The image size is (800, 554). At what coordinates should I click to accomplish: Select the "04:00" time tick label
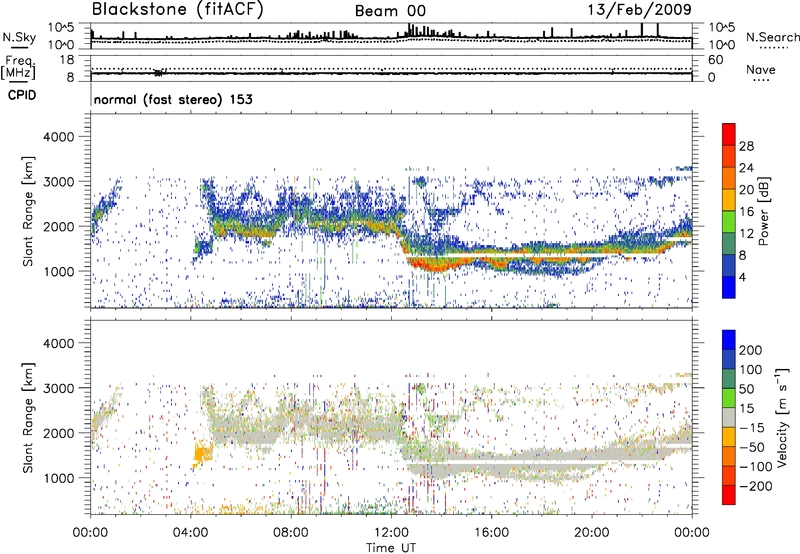pos(190,533)
